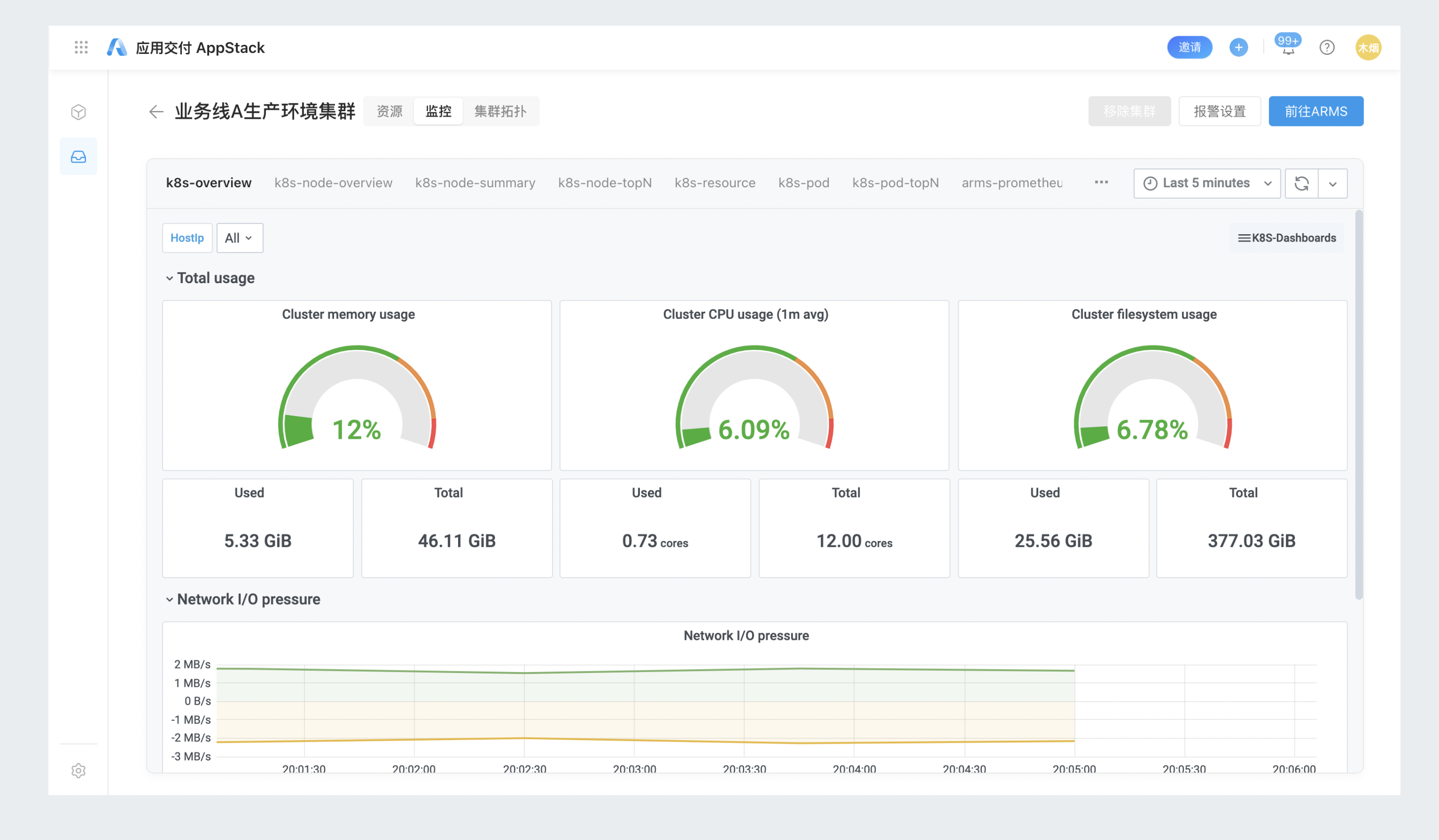Viewport: 1439px width, 840px height.
Task: Click the green line in network chart
Action: (645, 671)
